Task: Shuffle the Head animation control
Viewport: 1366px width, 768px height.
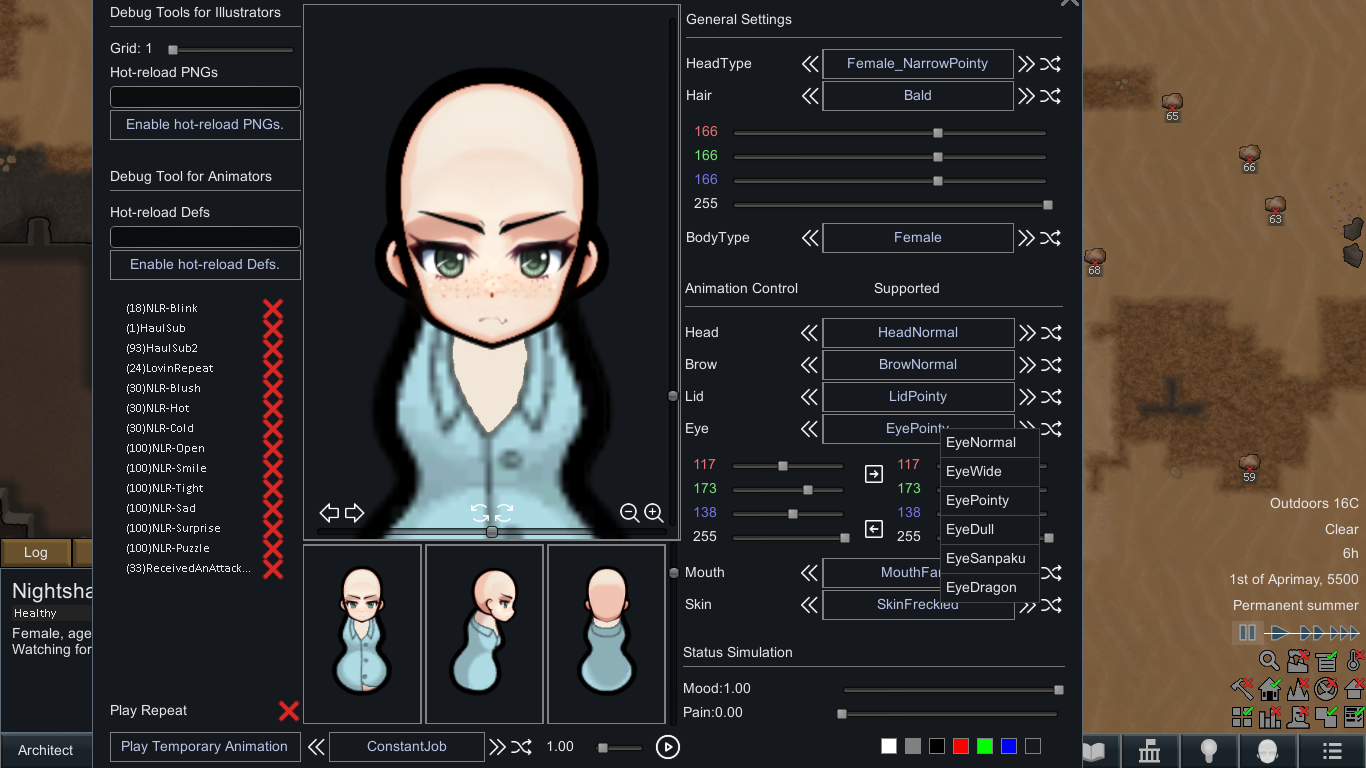Action: 1050,333
